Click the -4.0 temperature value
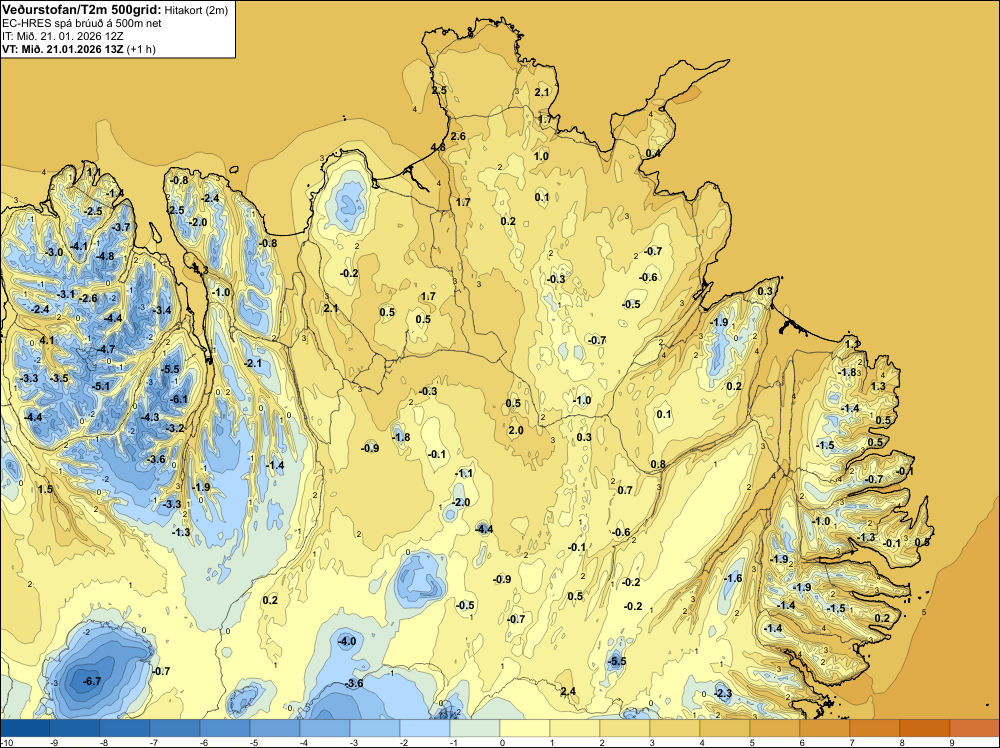This screenshot has height=748, width=1000. 347,642
